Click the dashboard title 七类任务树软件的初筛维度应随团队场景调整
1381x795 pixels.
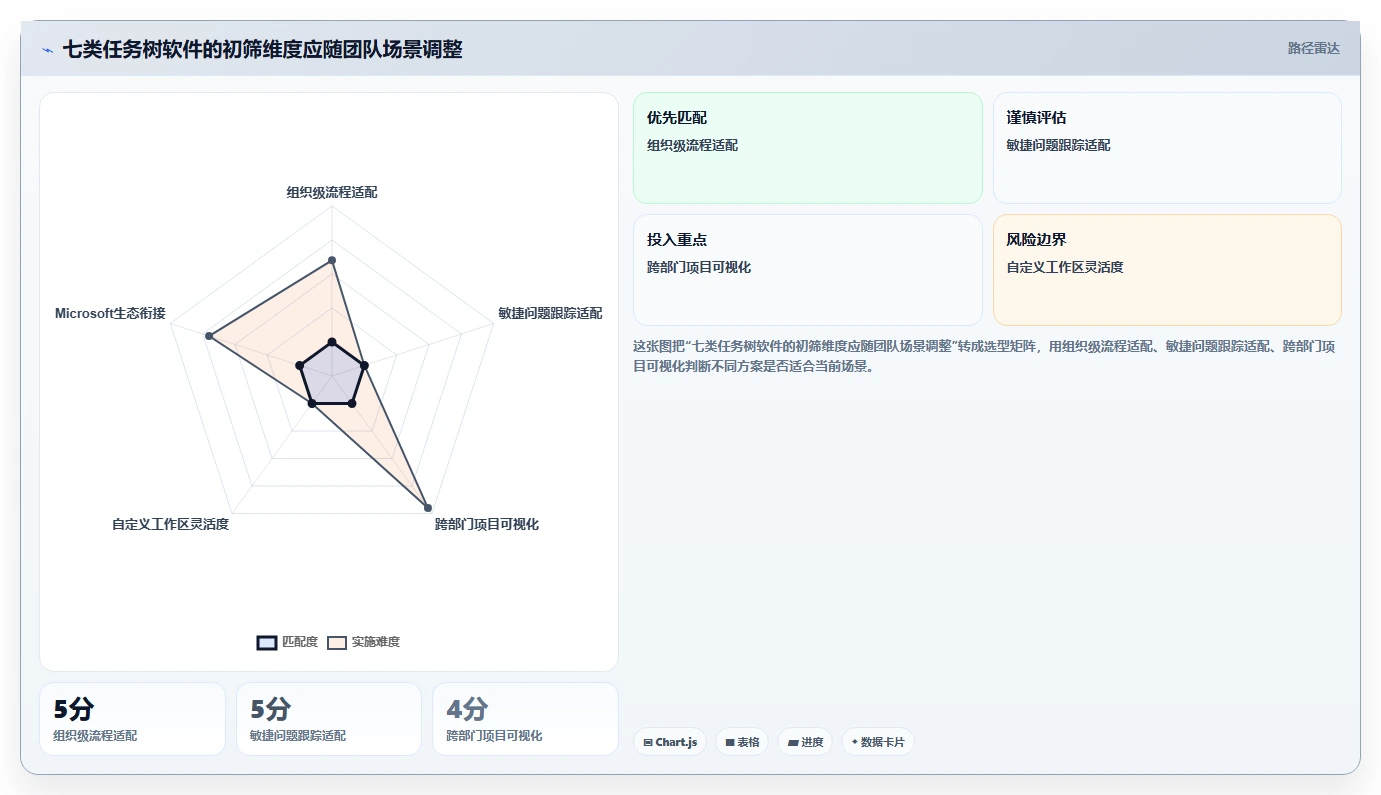[x=263, y=49]
